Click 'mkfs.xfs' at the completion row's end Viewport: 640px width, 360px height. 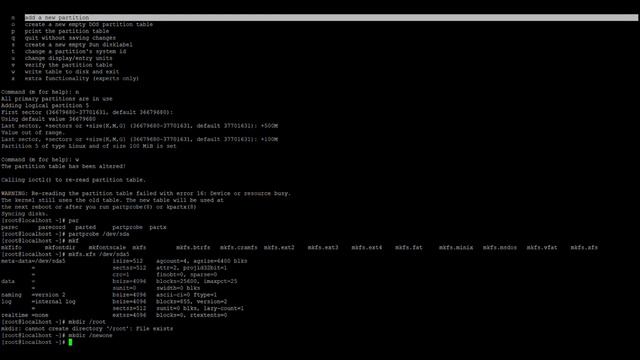584,247
